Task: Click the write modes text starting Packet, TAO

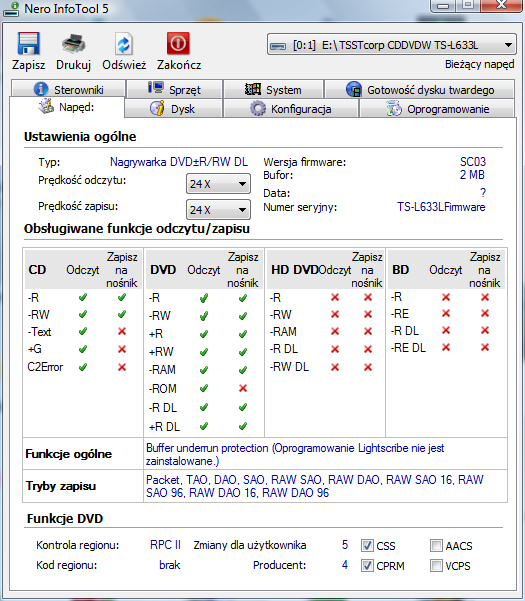Action: point(315,486)
